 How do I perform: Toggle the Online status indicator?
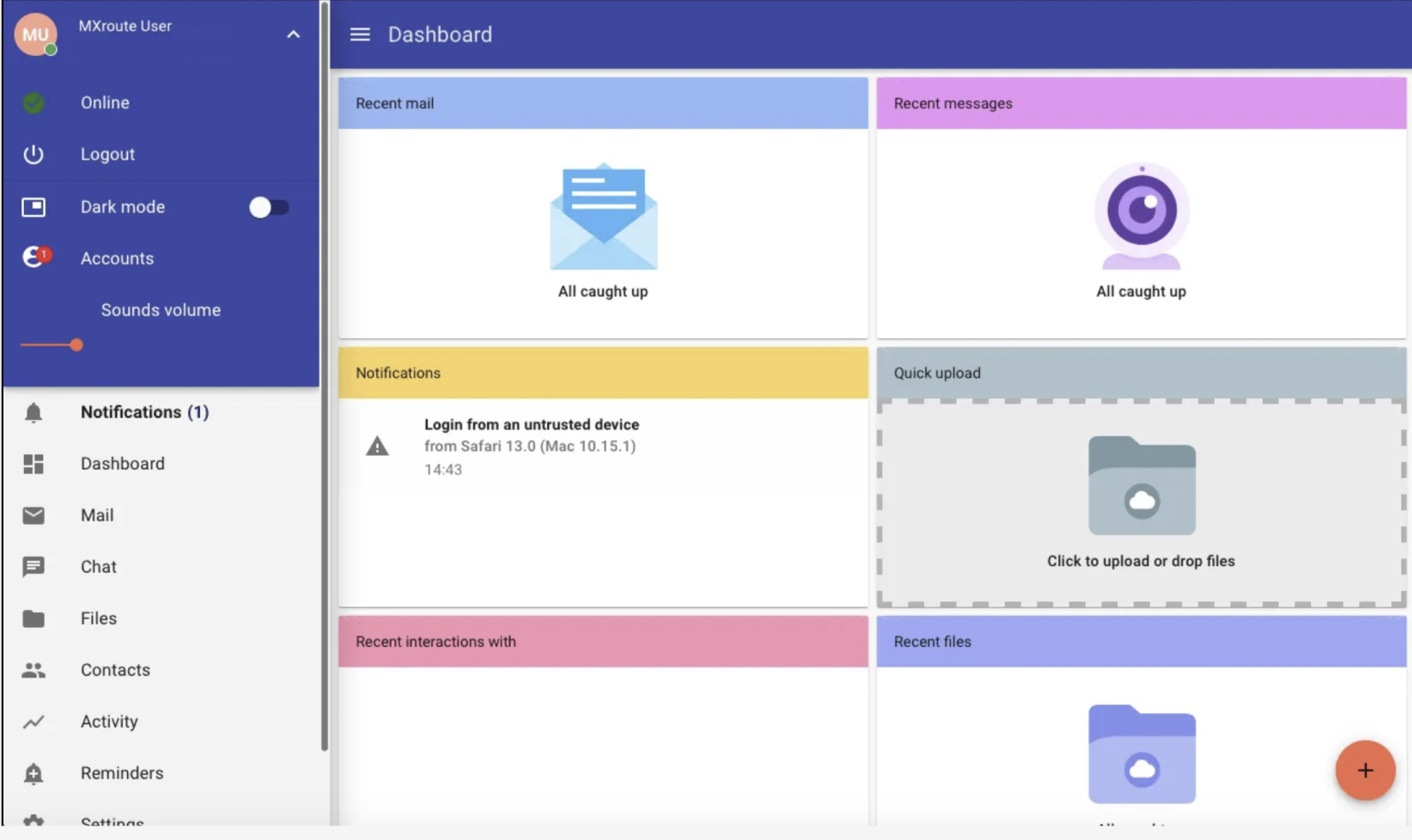[33, 103]
